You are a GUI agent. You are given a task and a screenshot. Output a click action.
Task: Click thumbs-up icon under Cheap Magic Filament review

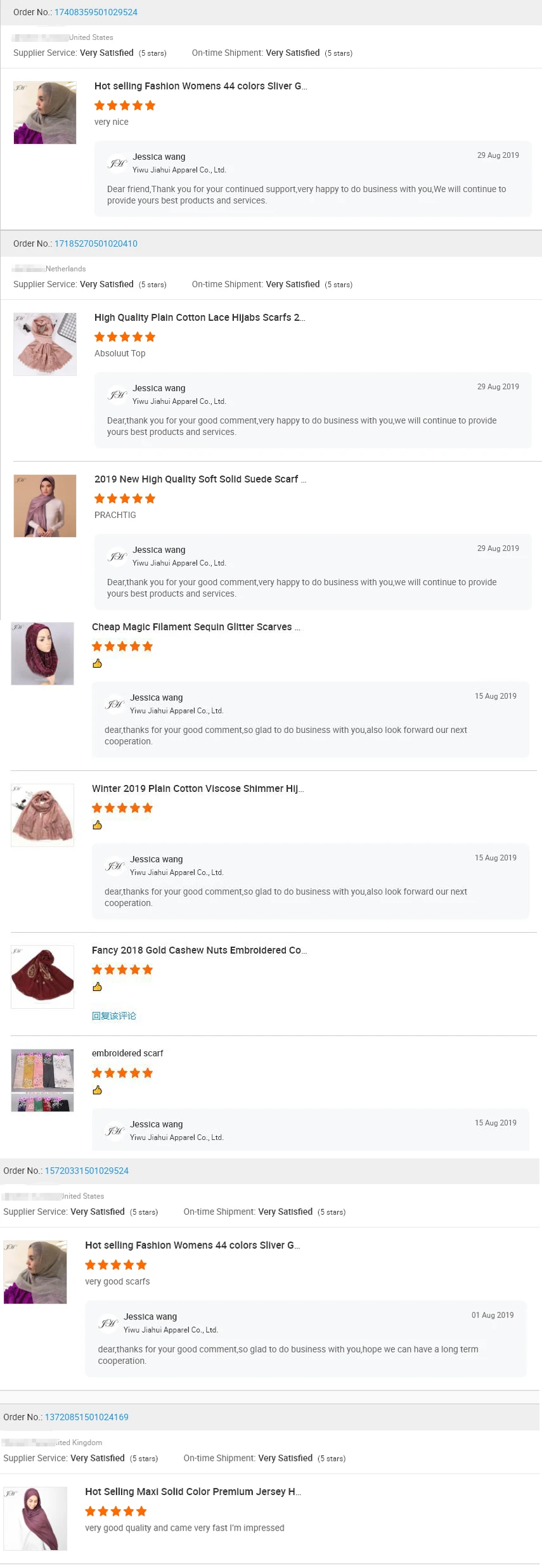pos(97,663)
